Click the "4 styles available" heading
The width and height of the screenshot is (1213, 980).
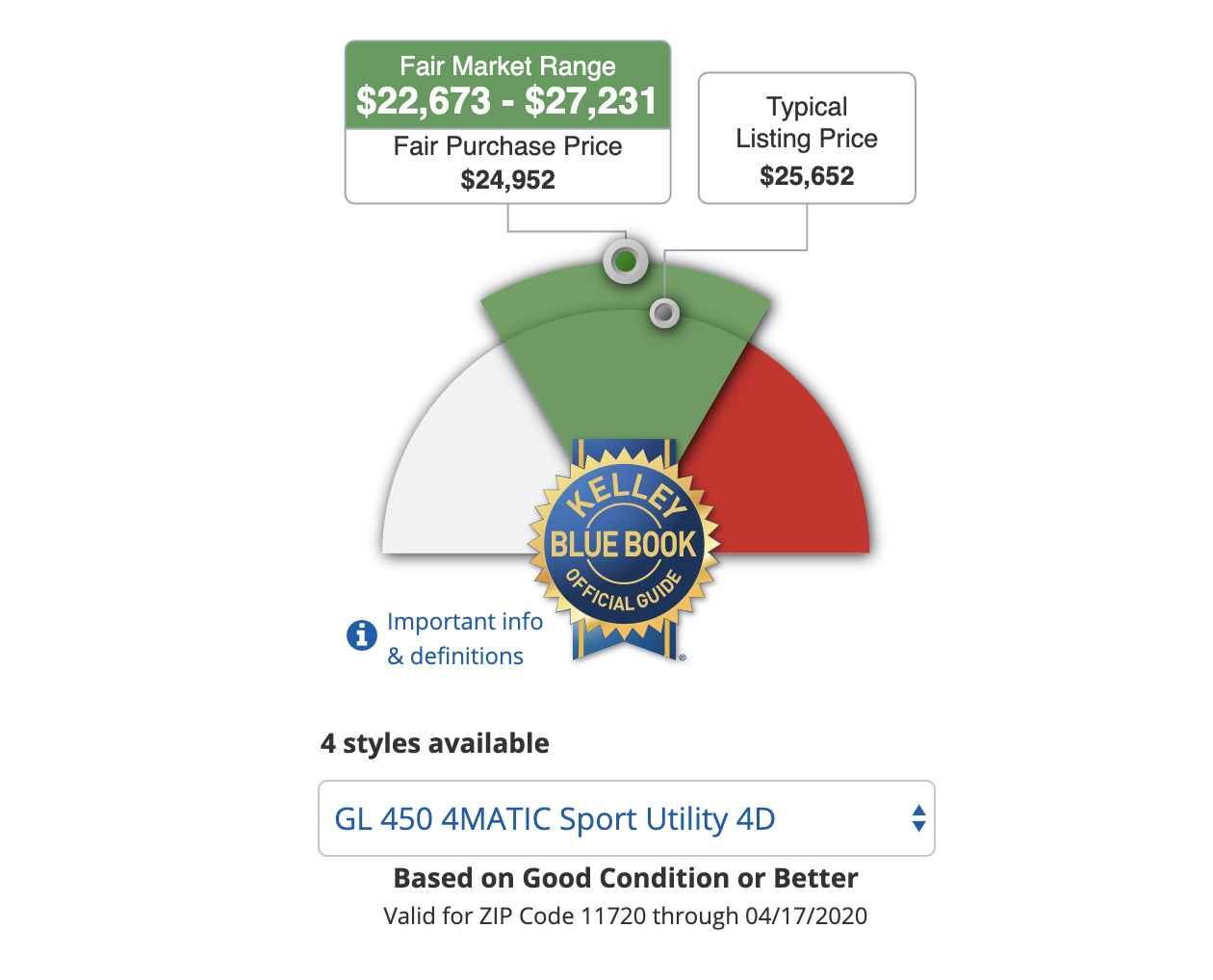click(435, 743)
